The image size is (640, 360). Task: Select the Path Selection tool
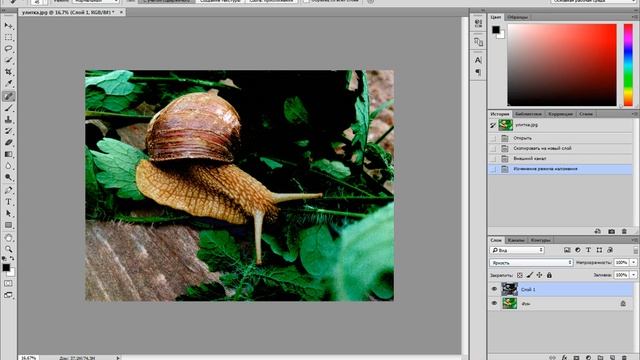(x=8, y=213)
